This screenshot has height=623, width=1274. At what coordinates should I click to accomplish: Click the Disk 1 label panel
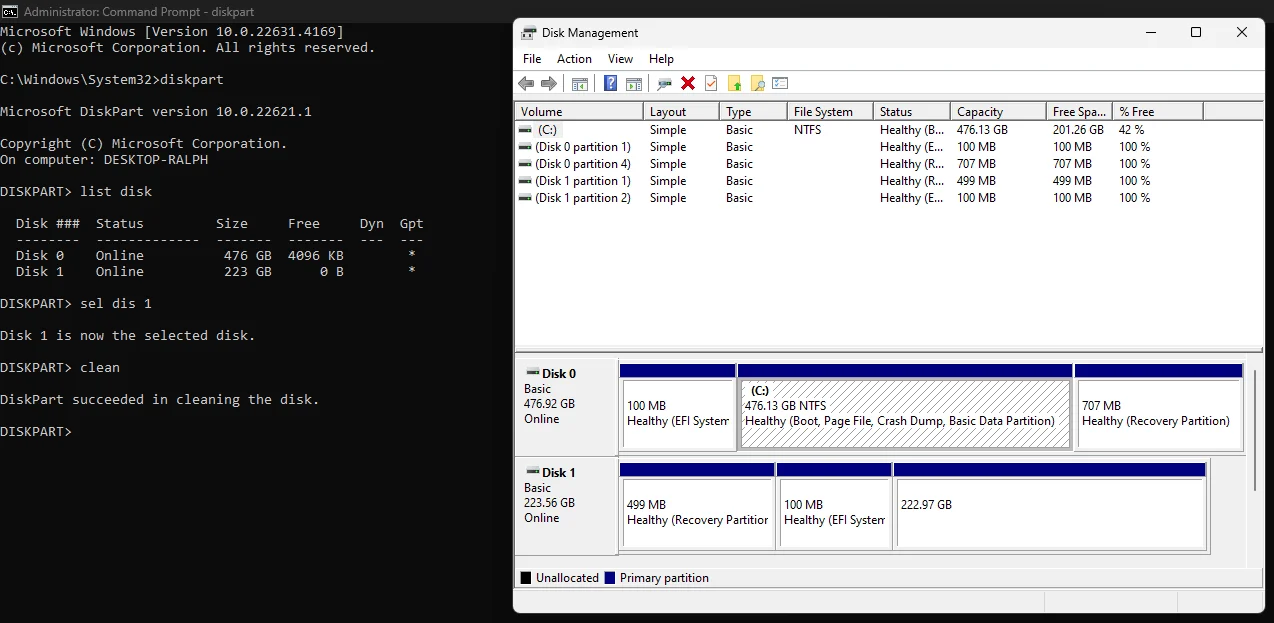pyautogui.click(x=566, y=505)
